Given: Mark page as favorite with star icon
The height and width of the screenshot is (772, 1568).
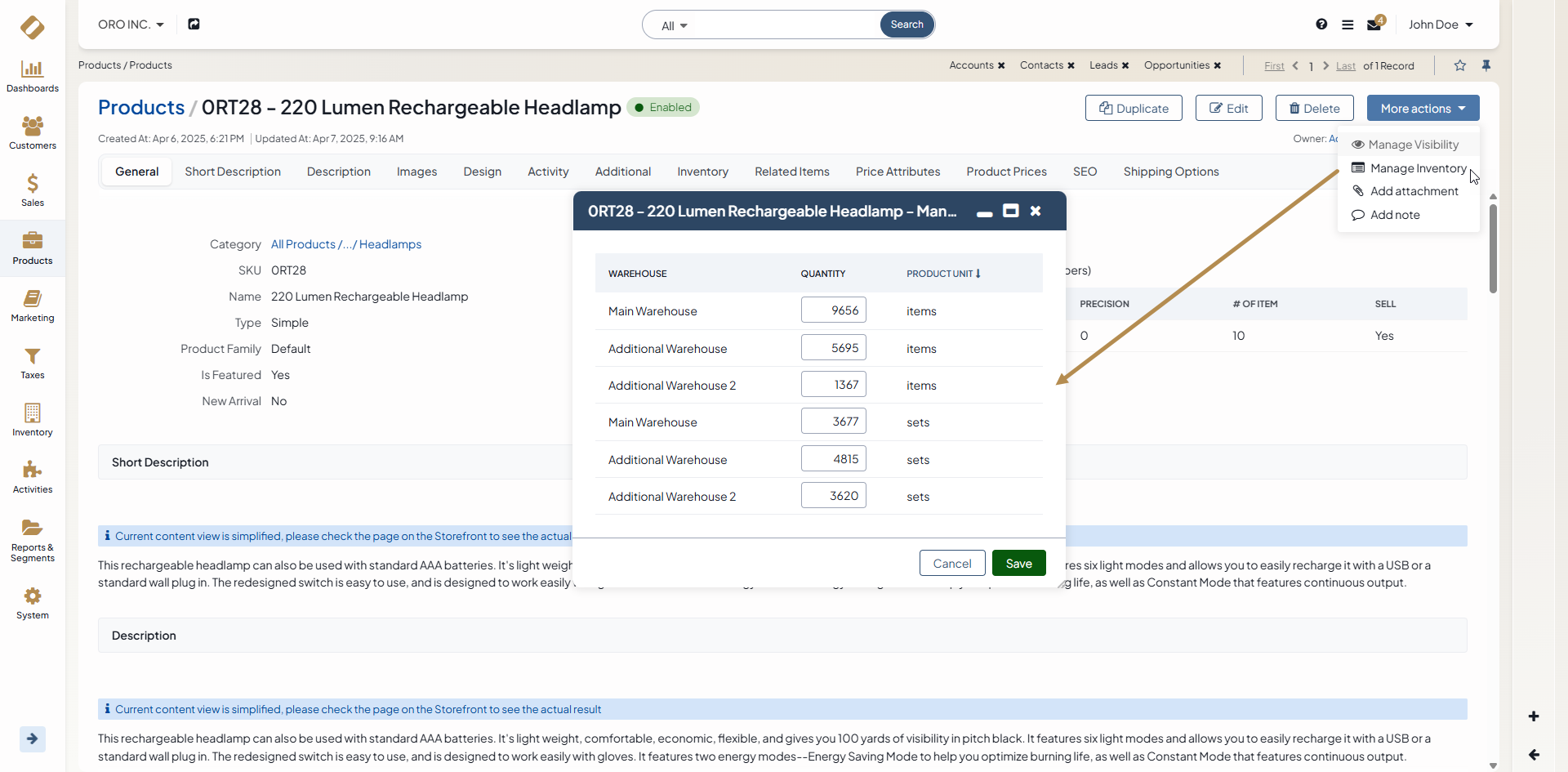Looking at the screenshot, I should [x=1460, y=65].
